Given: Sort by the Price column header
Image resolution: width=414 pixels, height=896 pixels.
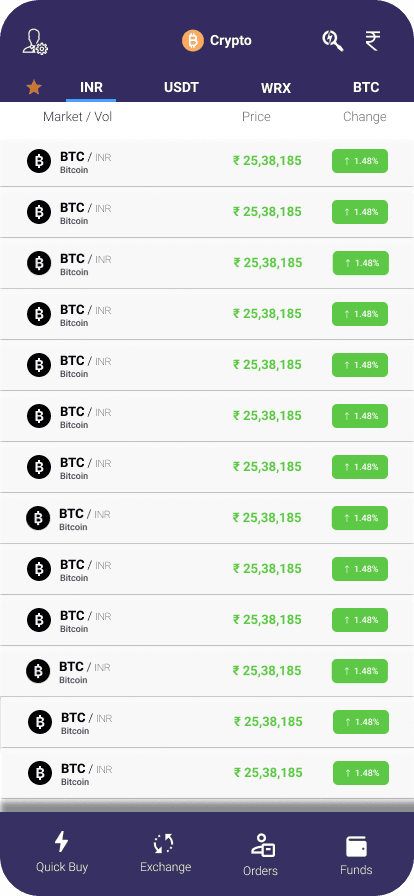Looking at the screenshot, I should (256, 117).
